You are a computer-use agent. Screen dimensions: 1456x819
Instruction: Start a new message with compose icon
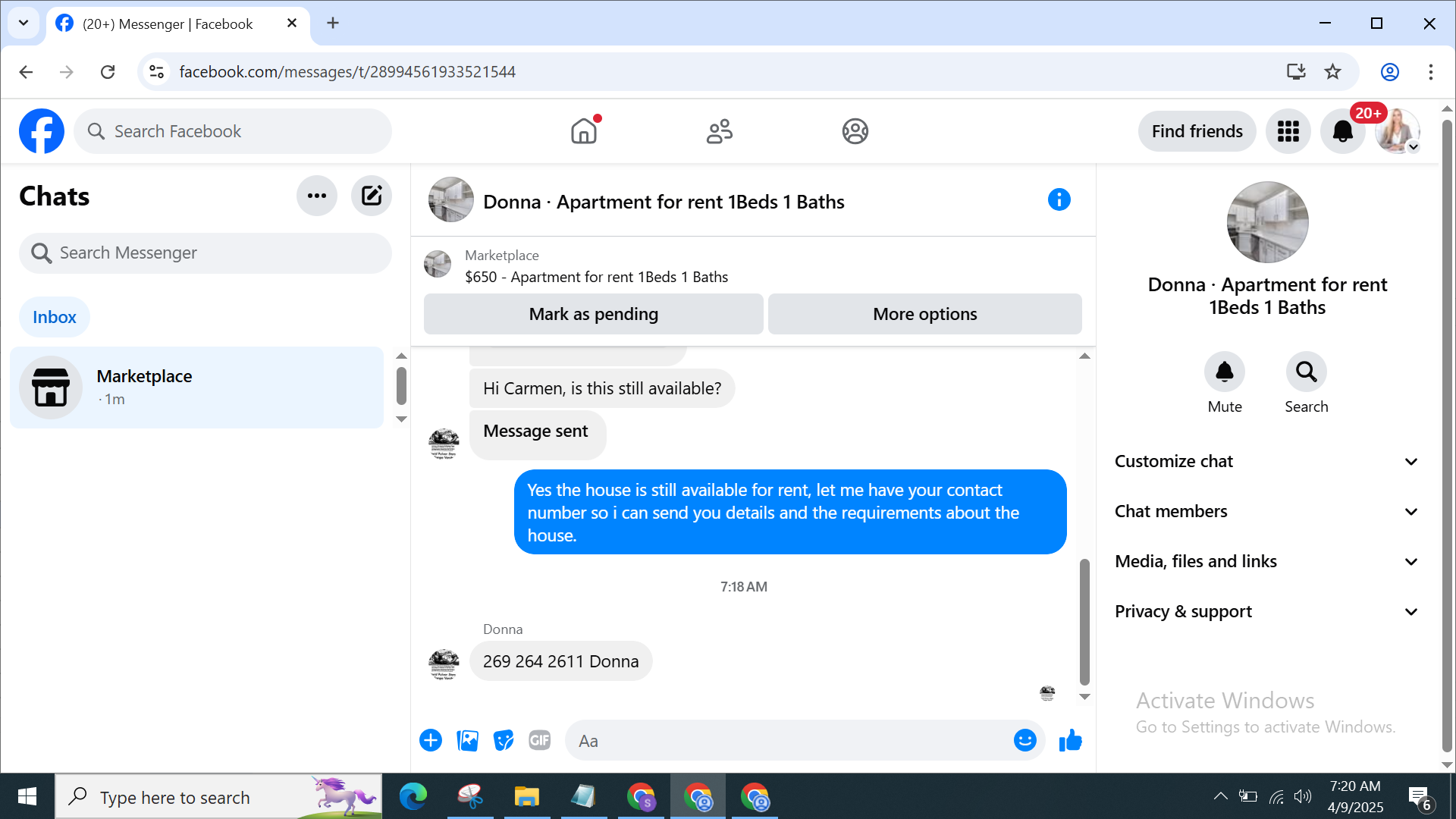point(372,196)
